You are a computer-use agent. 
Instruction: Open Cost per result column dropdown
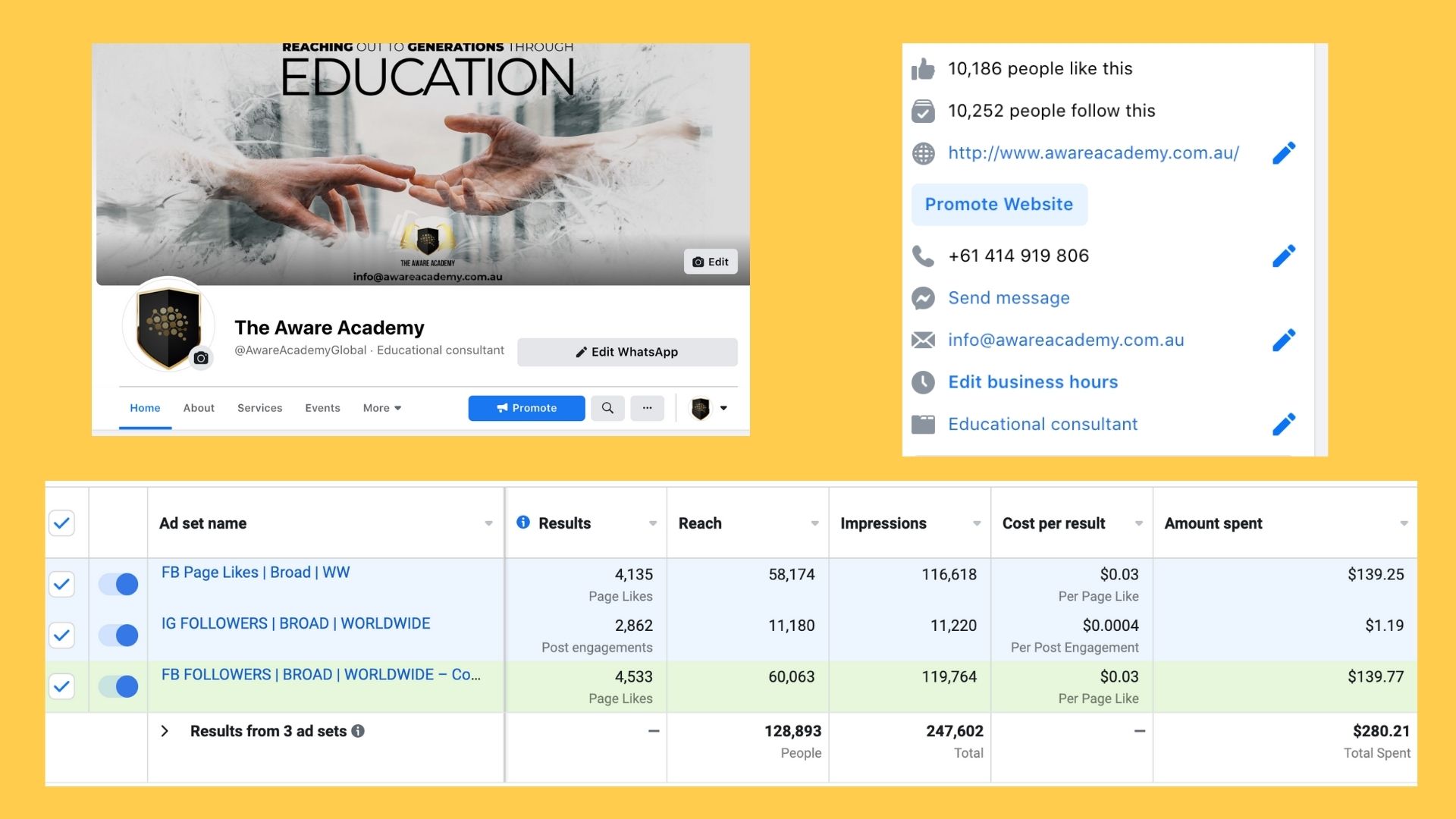pos(1139,523)
